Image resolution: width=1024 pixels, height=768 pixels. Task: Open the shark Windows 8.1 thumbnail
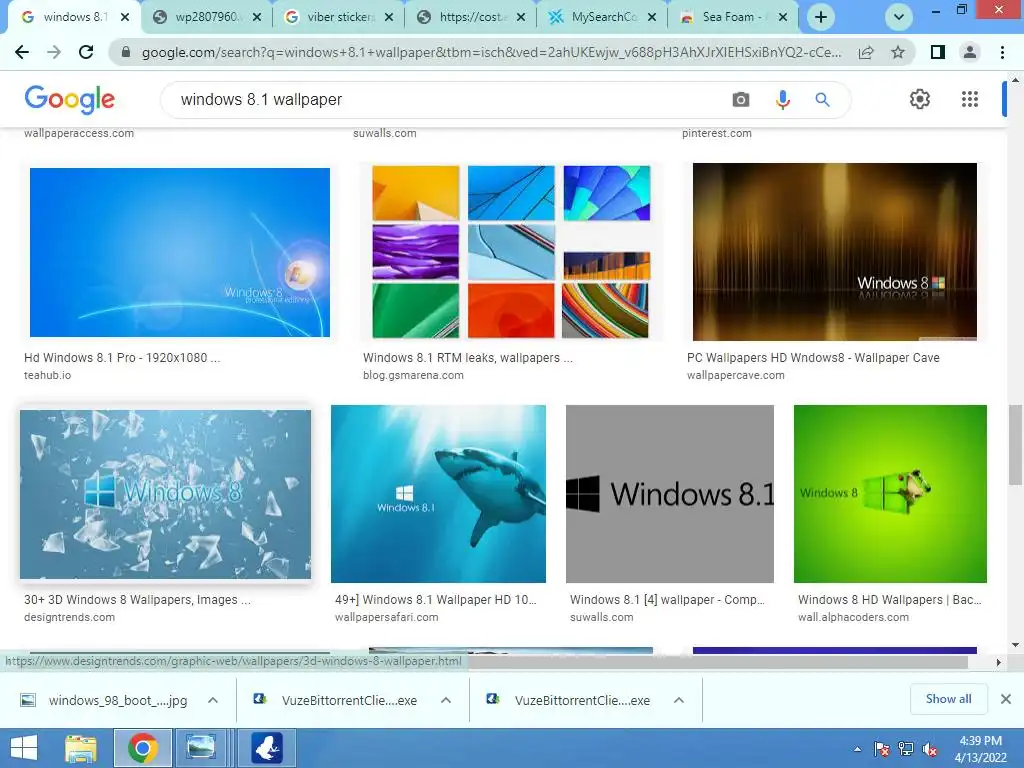tap(438, 494)
